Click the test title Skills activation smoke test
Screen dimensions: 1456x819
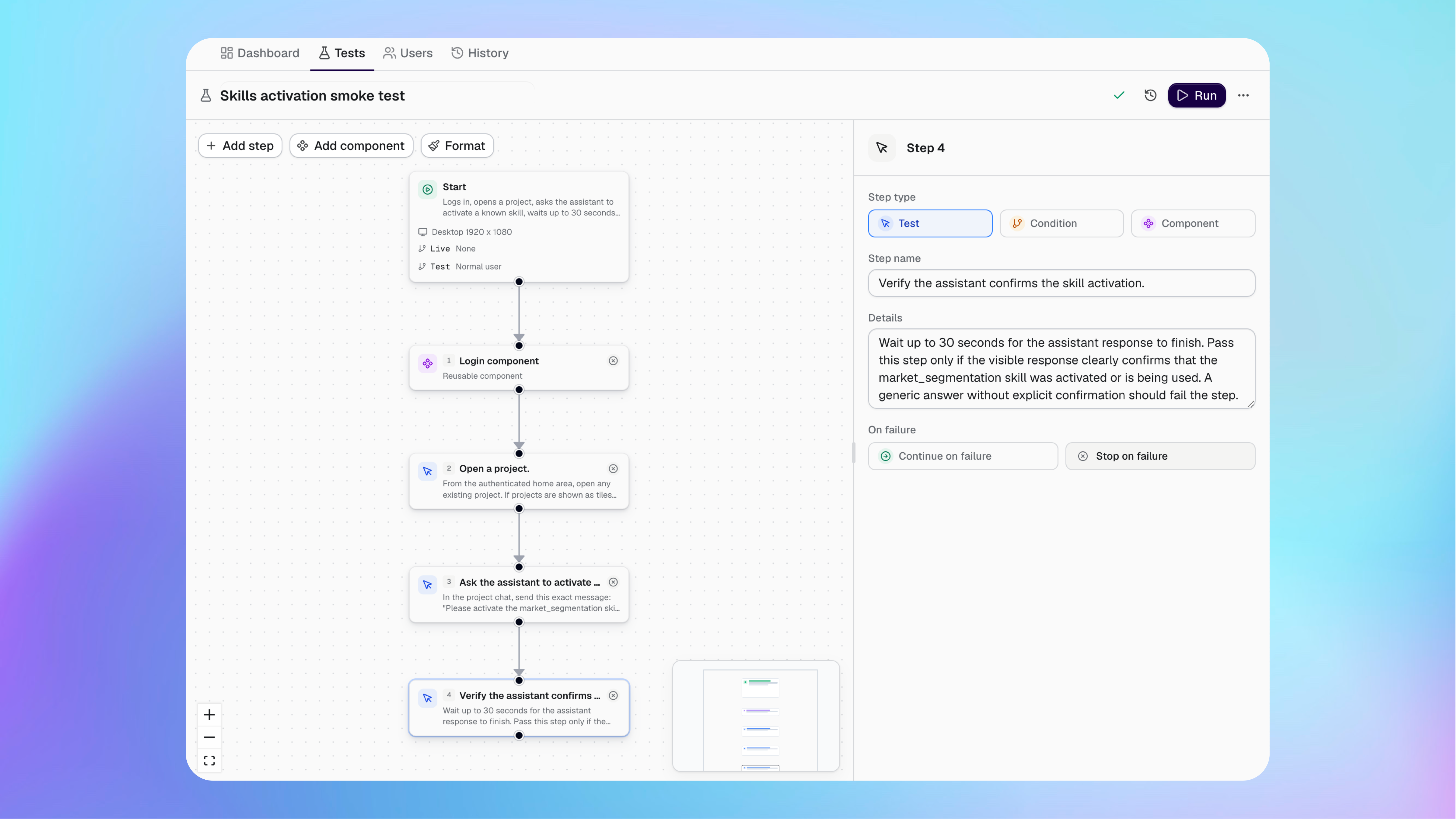click(313, 96)
